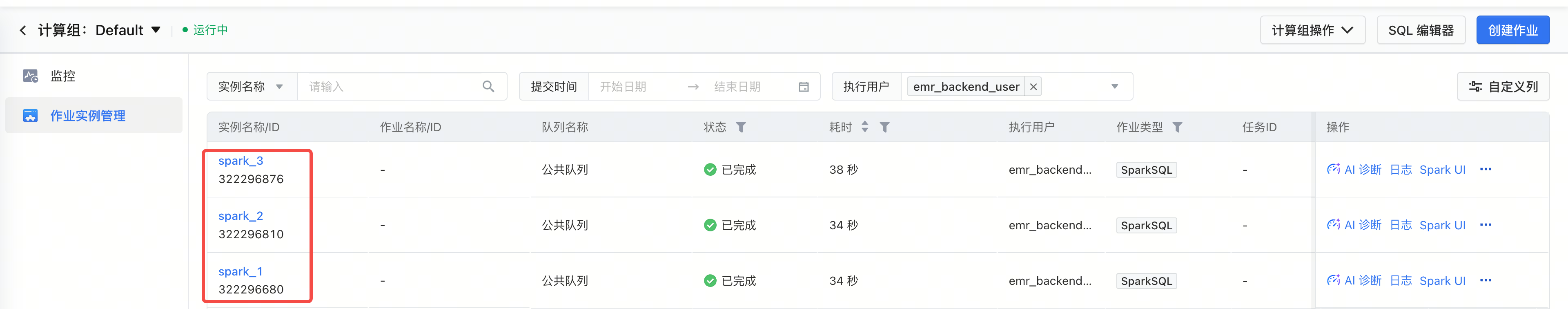The height and width of the screenshot is (309, 1568).
Task: Open the spark_2 instance link
Action: [x=241, y=216]
